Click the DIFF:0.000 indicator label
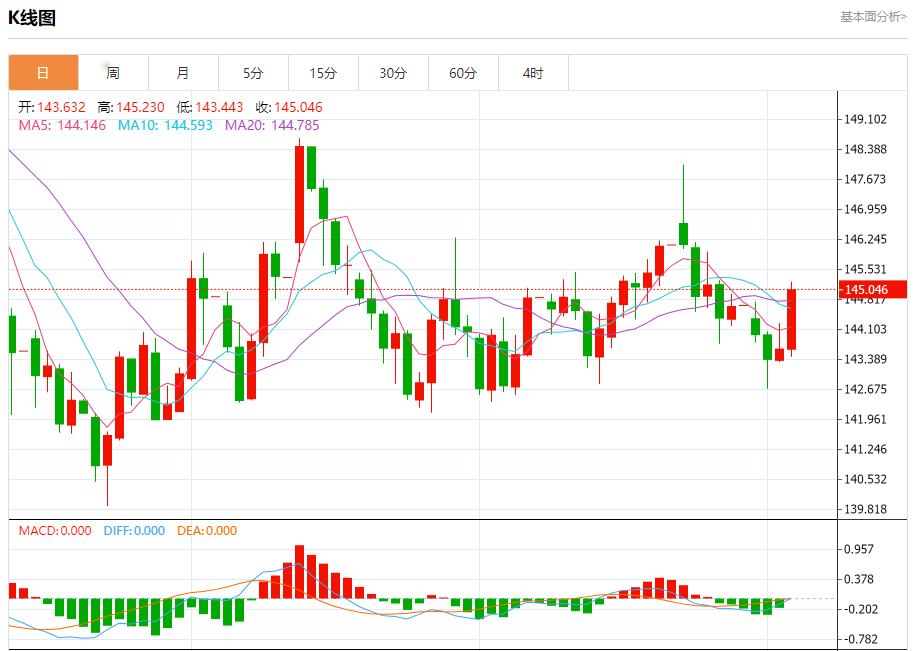 coord(134,531)
